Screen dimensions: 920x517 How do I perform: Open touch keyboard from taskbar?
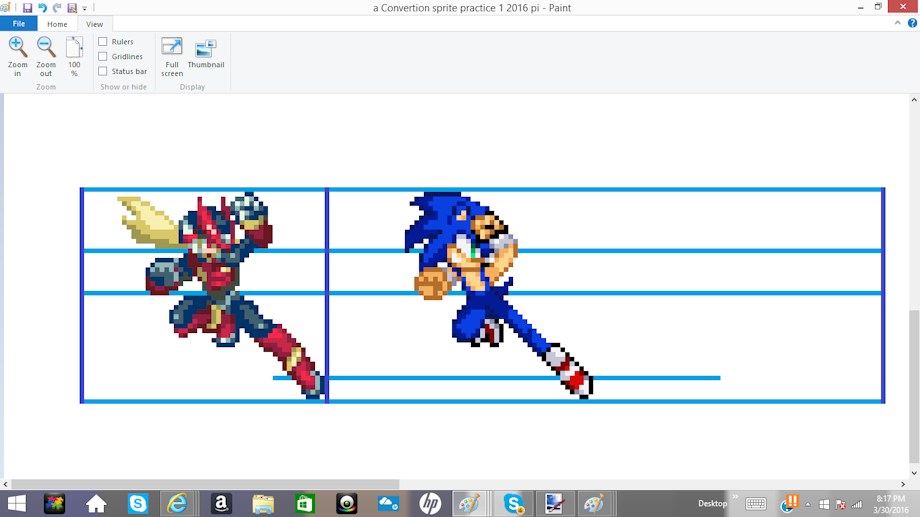[x=756, y=504]
